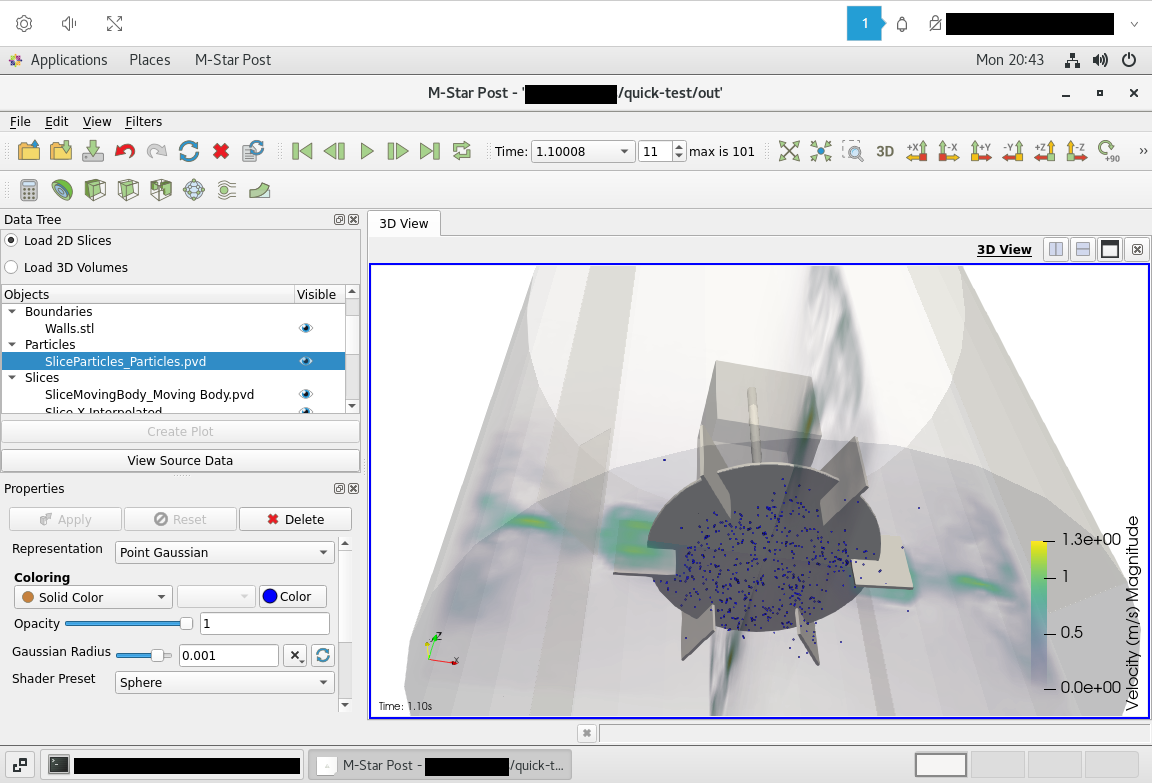This screenshot has width=1152, height=783.
Task: Open the View menu
Action: point(97,121)
